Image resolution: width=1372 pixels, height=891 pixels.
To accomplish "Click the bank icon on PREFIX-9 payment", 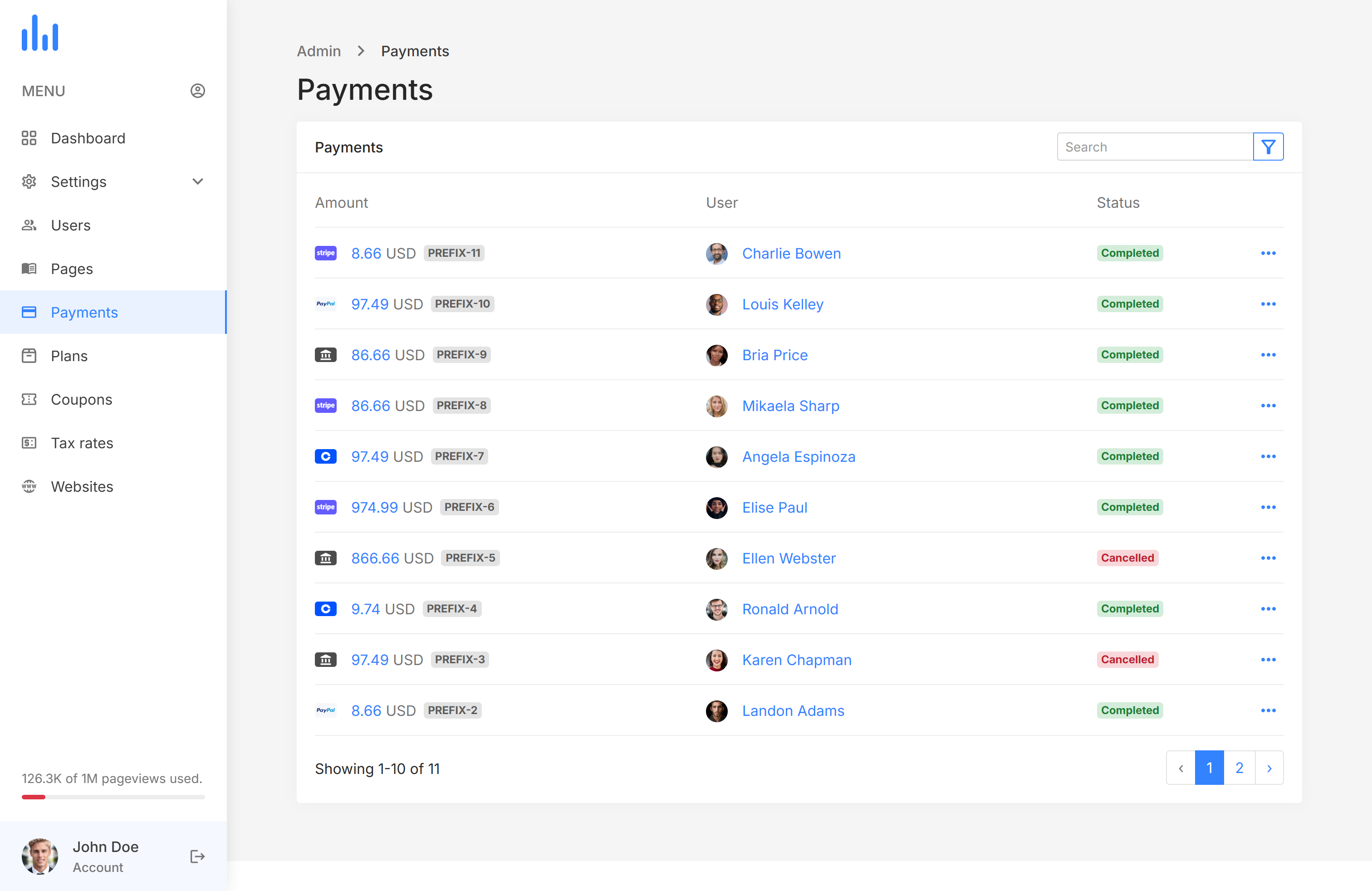I will pyautogui.click(x=325, y=354).
